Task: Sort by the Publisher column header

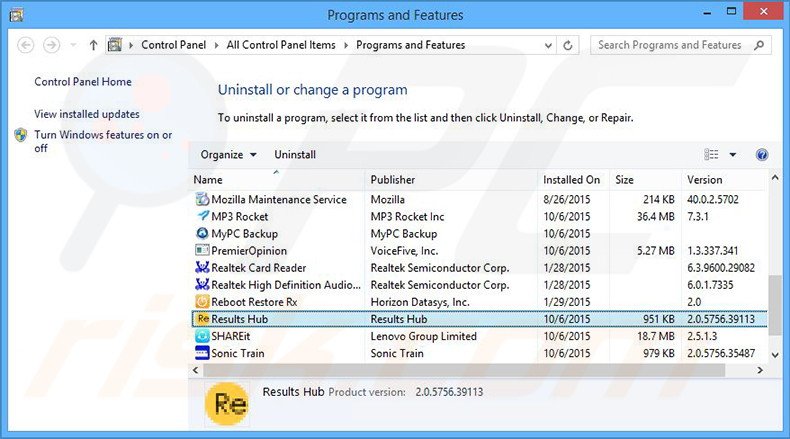Action: click(451, 179)
